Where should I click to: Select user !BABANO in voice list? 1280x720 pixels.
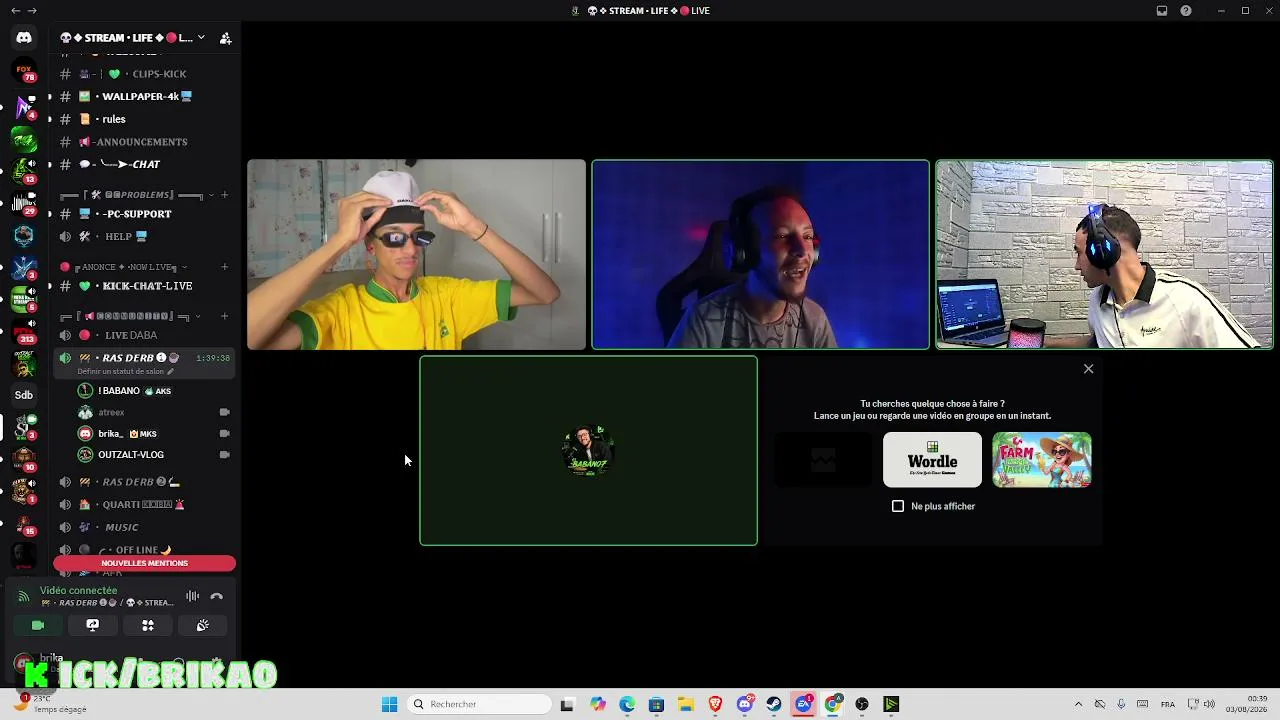click(x=153, y=391)
